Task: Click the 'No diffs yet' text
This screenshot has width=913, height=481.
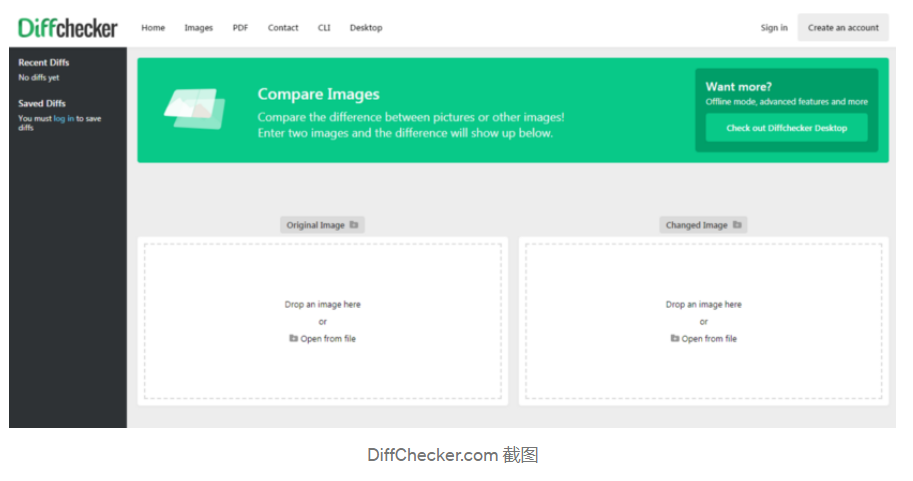Action: pos(38,77)
